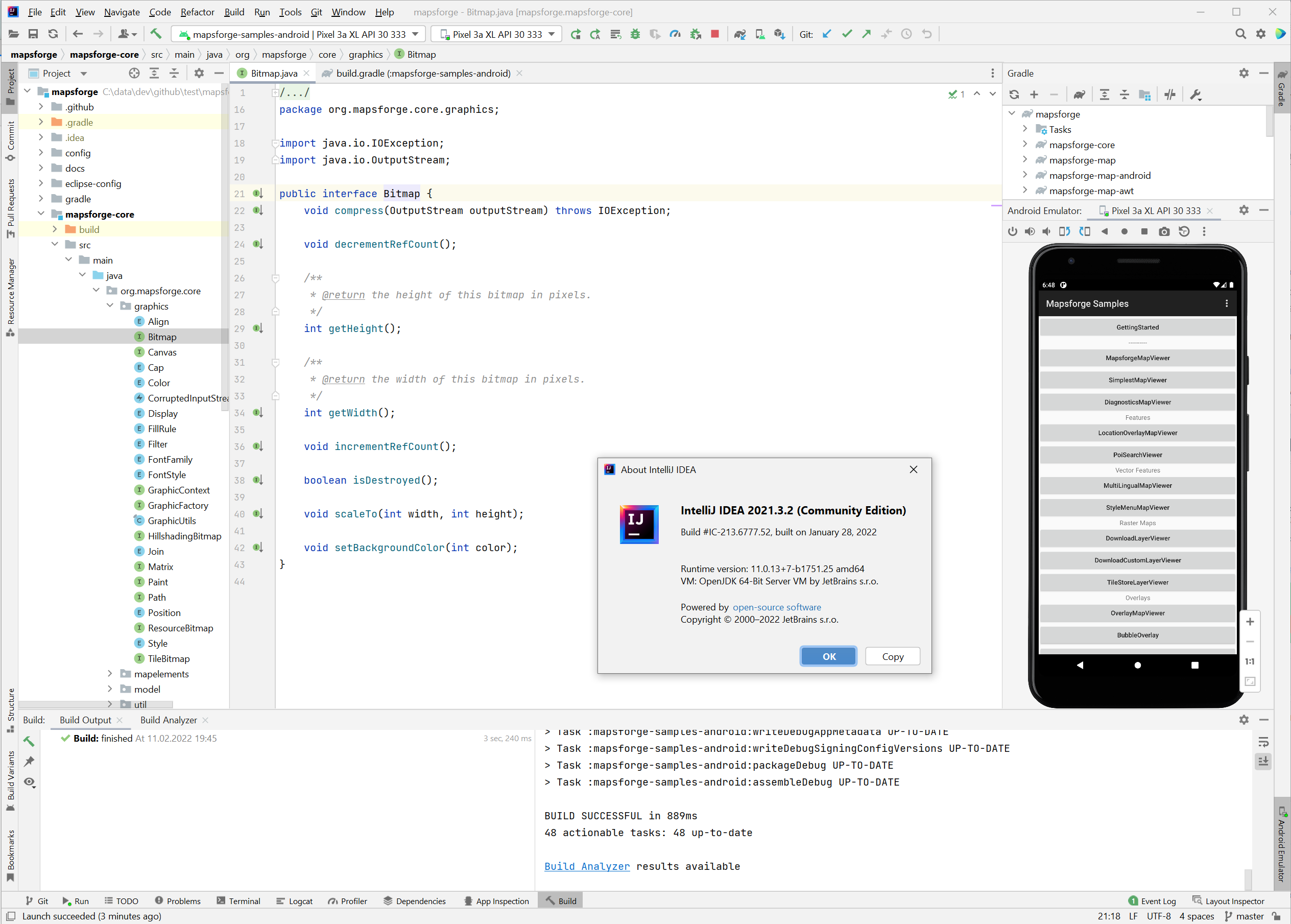Power off the virtual device
This screenshot has width=1291, height=924.
1012,231
